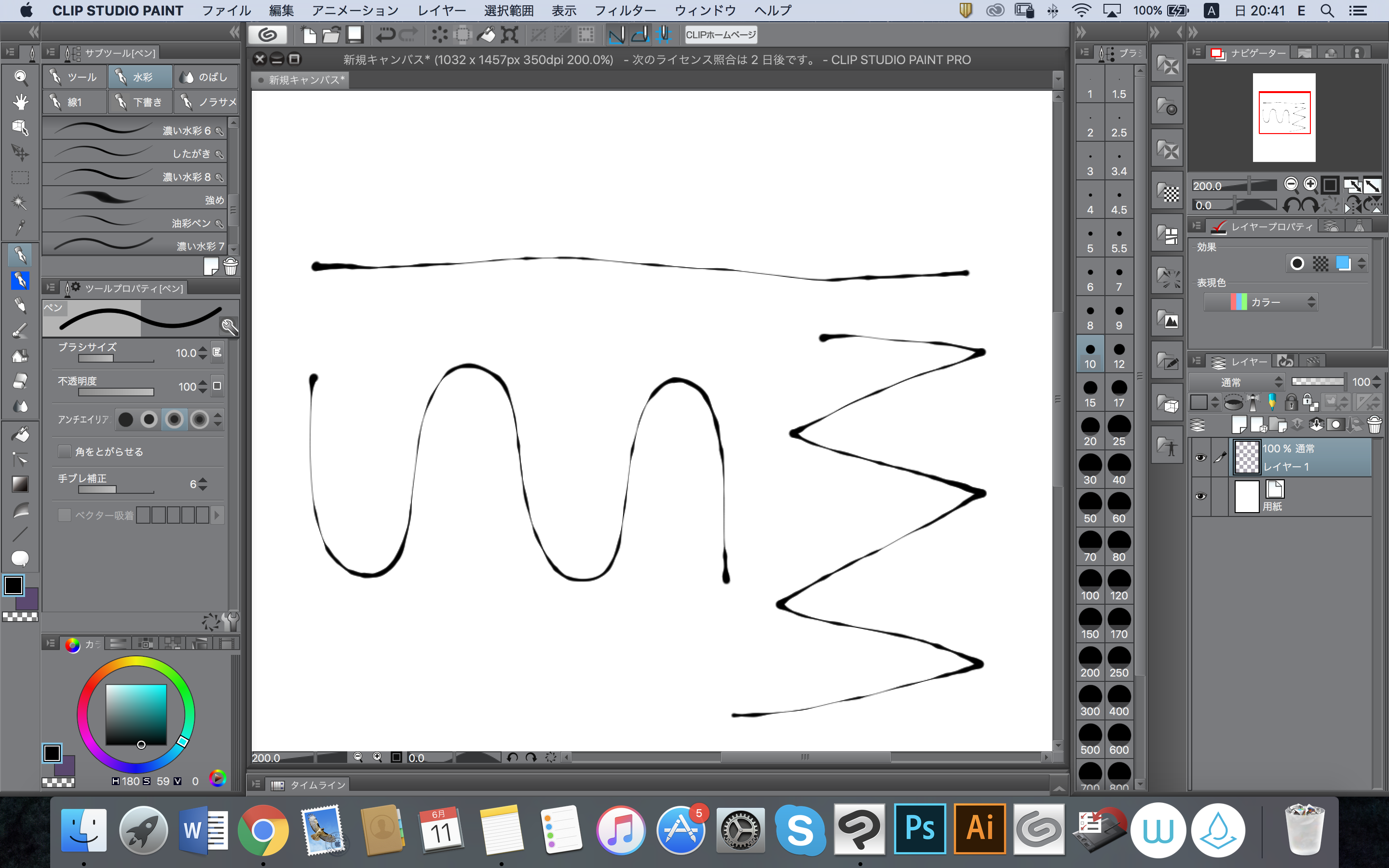Click the CLIPホームページ button
The image size is (1389, 868).
[721, 35]
